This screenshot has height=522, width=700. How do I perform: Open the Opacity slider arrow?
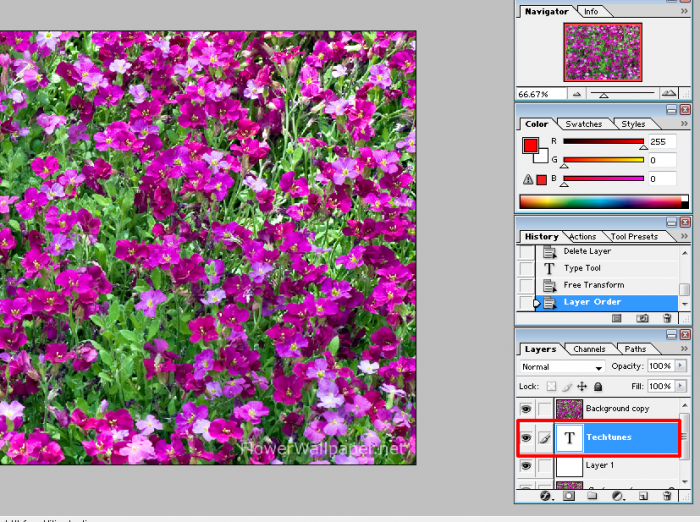pos(681,367)
